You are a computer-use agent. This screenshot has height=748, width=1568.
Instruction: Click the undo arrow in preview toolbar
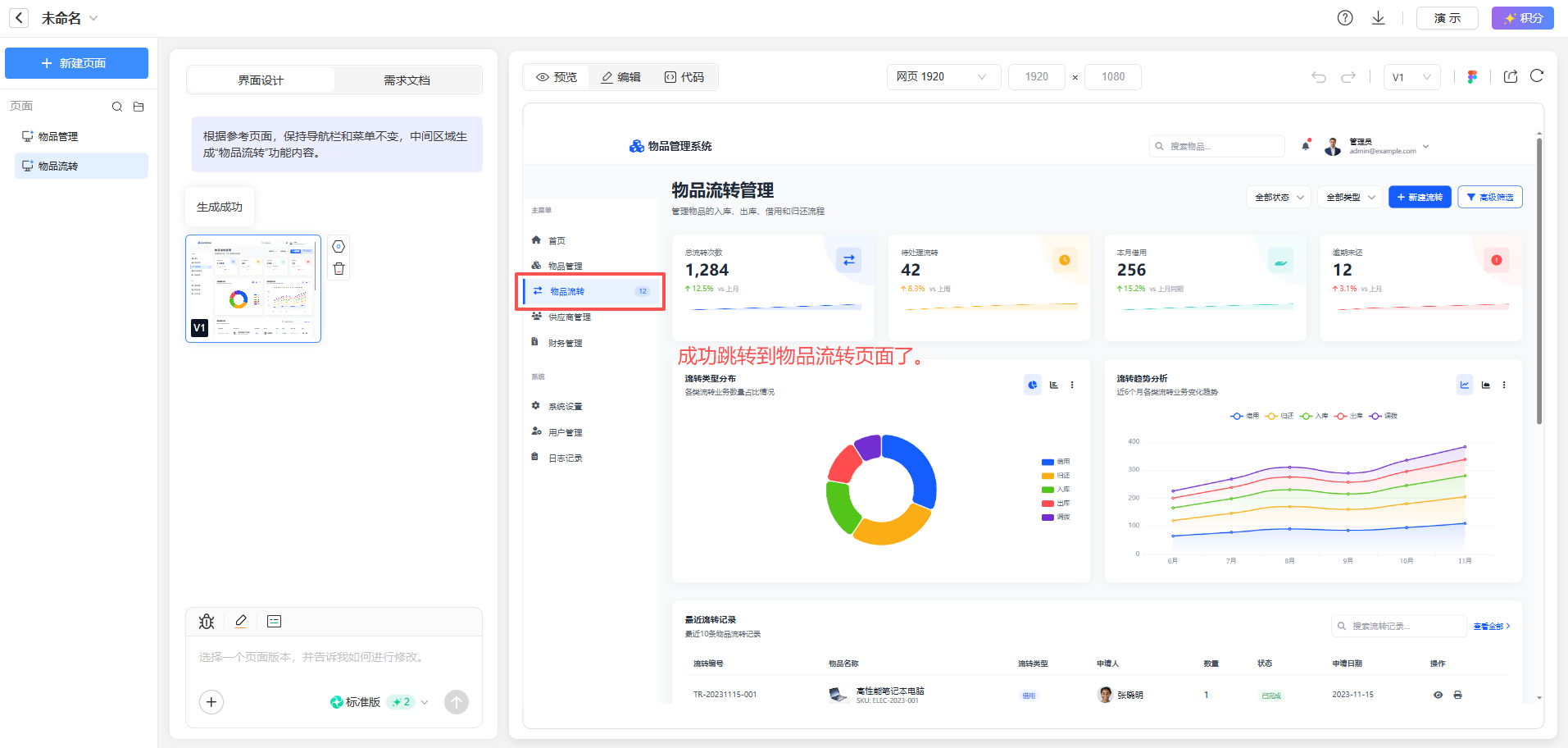[1319, 77]
